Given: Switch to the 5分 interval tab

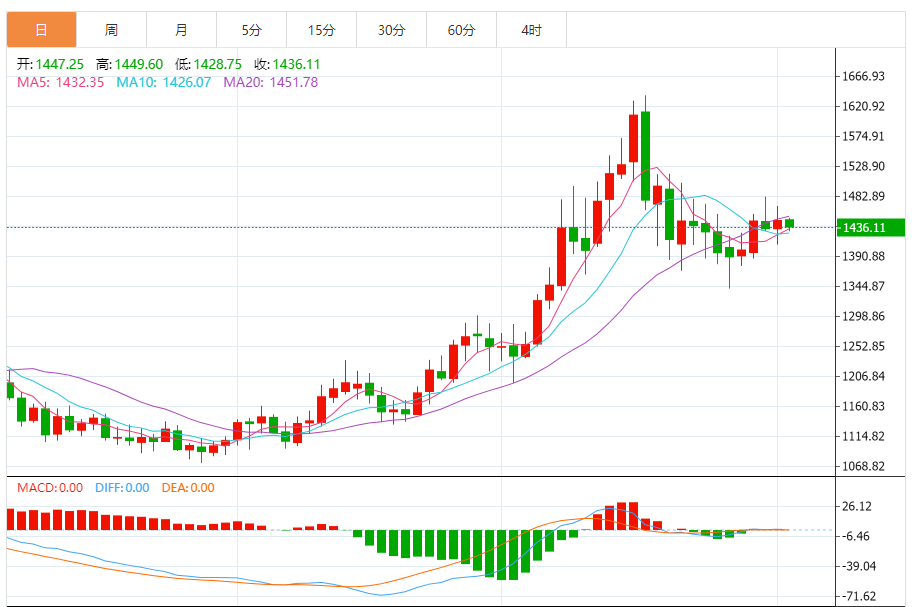Looking at the screenshot, I should [x=251, y=30].
